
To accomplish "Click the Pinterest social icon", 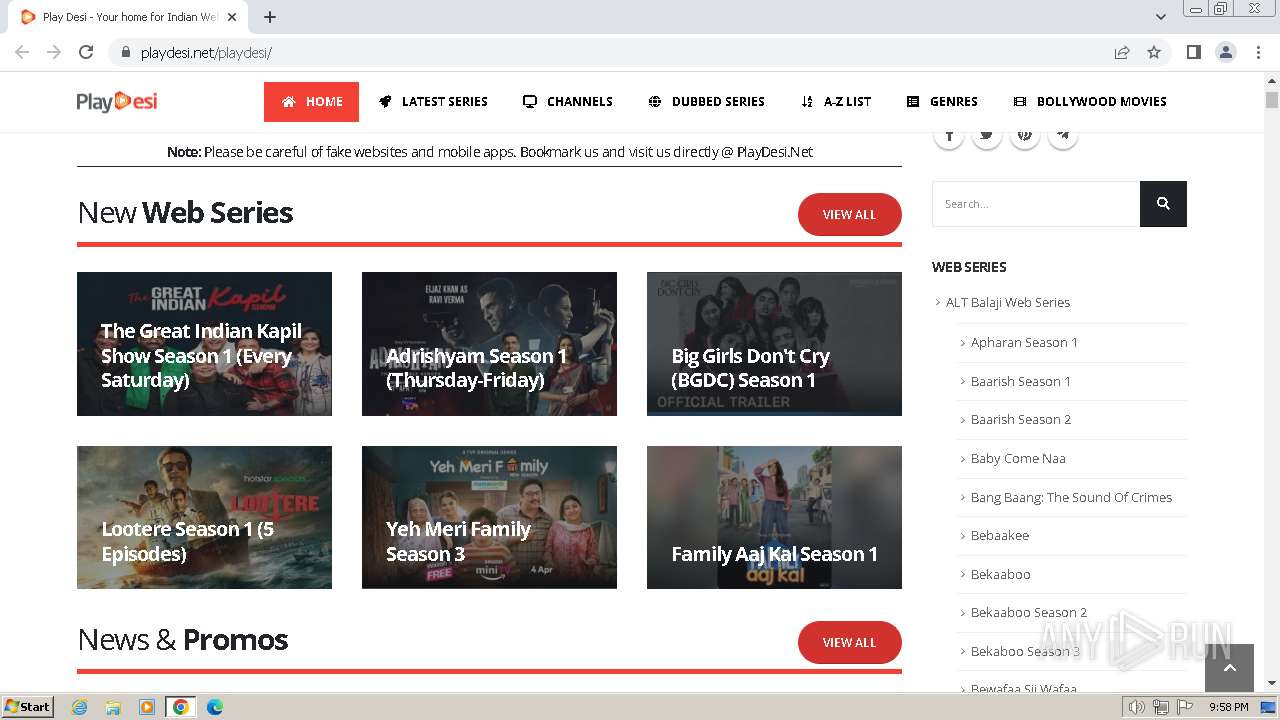I will click(1025, 135).
